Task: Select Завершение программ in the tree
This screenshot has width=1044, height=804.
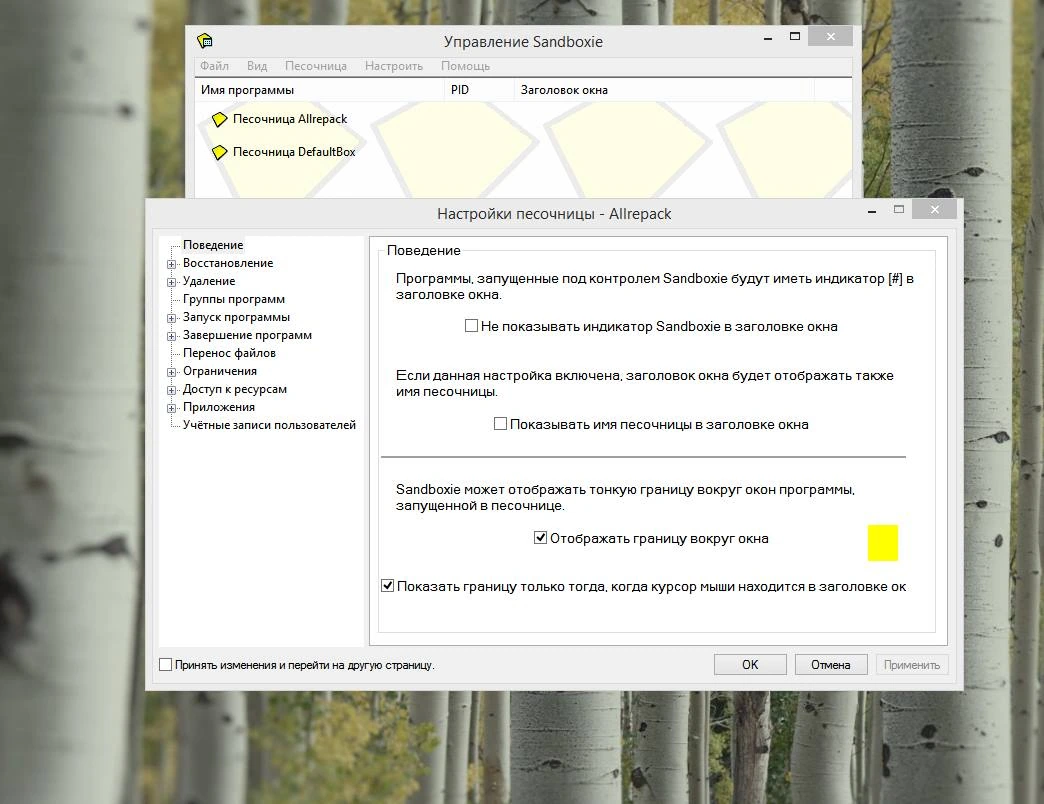Action: click(x=247, y=335)
